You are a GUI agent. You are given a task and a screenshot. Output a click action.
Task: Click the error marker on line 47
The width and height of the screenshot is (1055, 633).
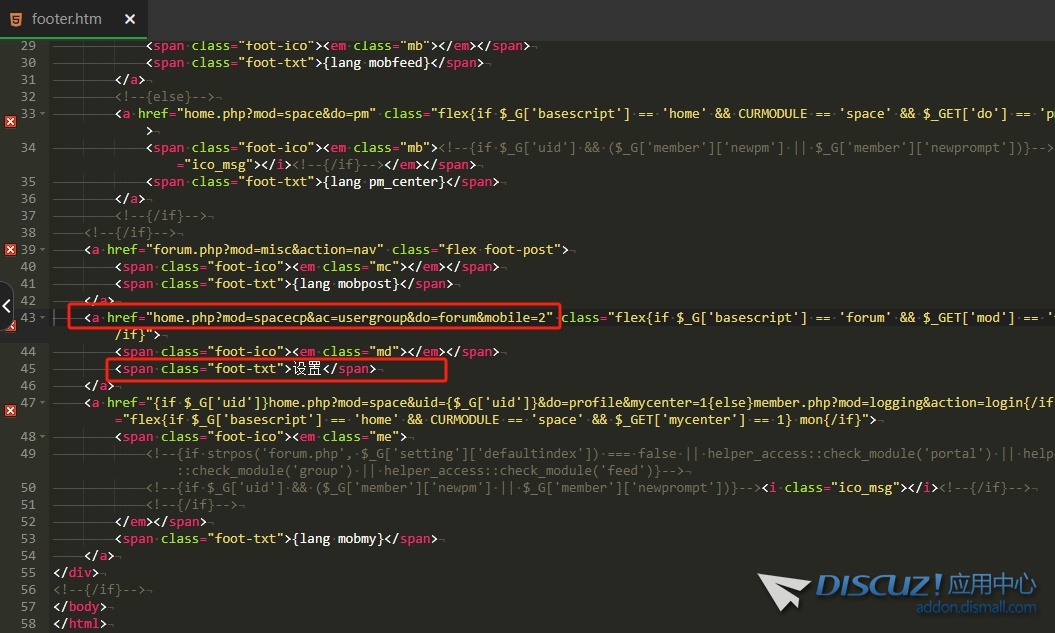pos(10,410)
